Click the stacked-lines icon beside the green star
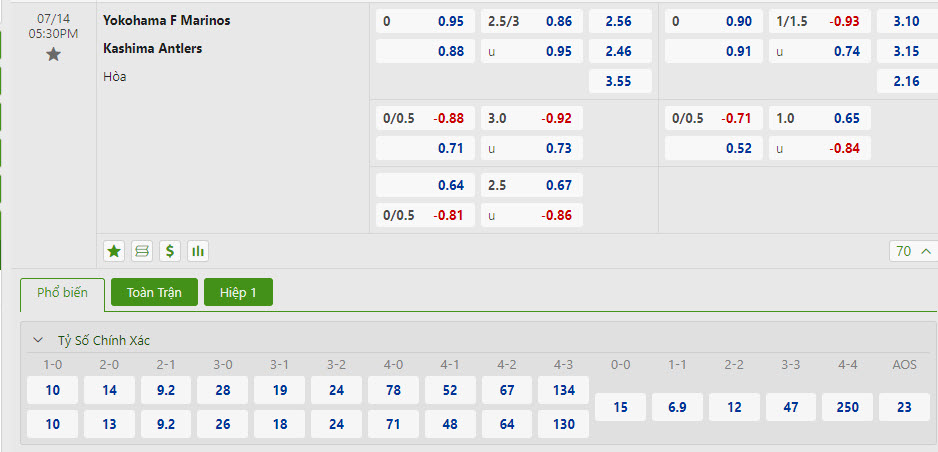 pos(142,251)
